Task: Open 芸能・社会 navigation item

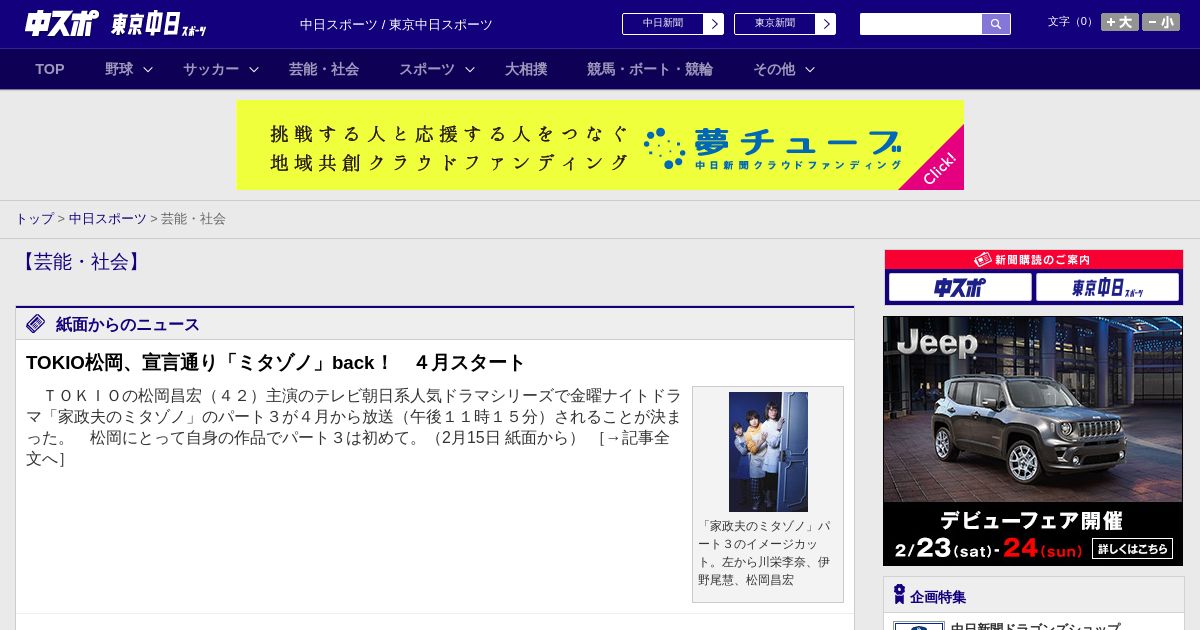Action: (324, 69)
